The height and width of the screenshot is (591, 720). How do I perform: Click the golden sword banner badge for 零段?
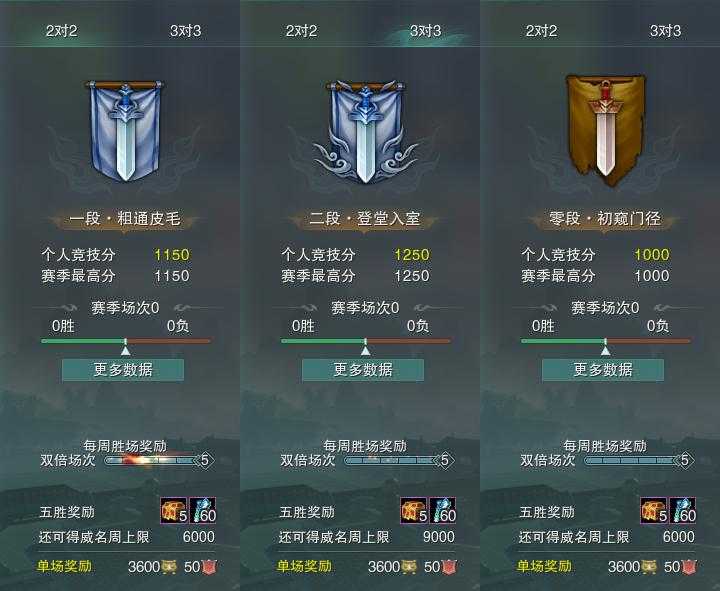pos(605,131)
